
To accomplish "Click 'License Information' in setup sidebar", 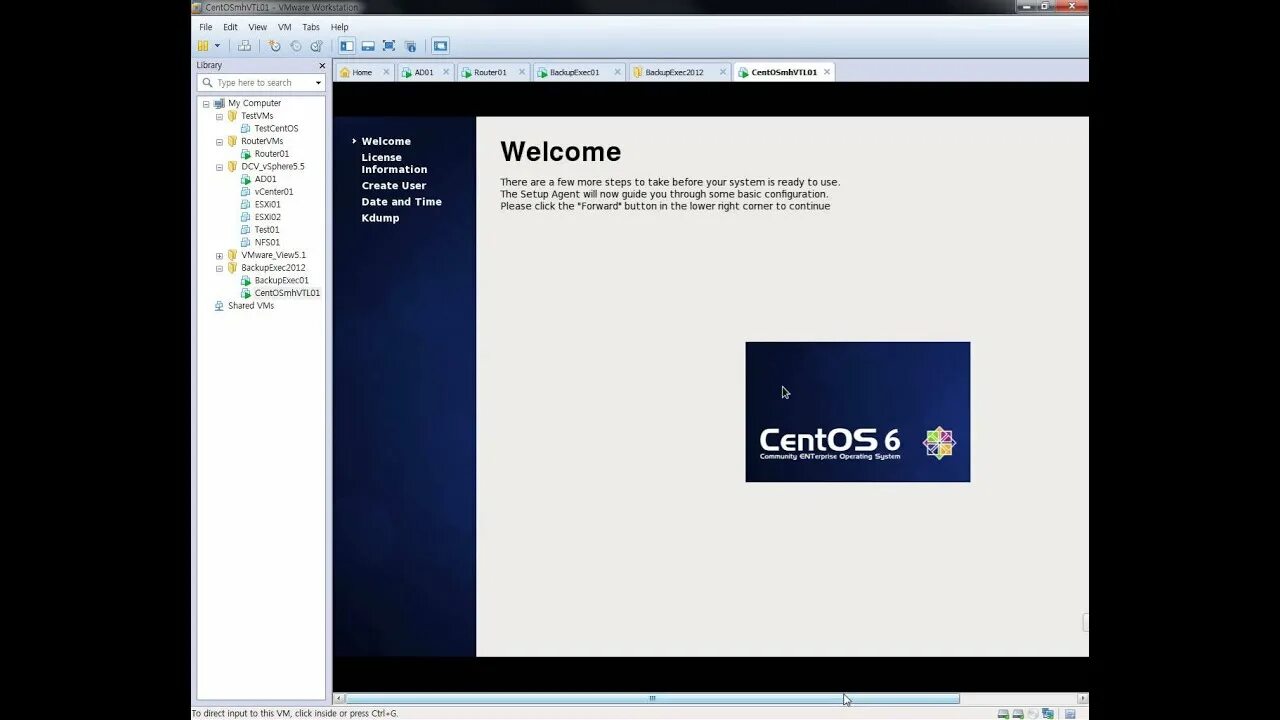I will tap(394, 164).
